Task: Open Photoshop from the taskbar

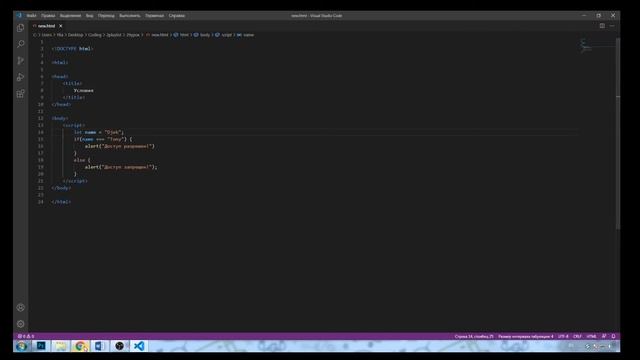Action: click(41, 346)
